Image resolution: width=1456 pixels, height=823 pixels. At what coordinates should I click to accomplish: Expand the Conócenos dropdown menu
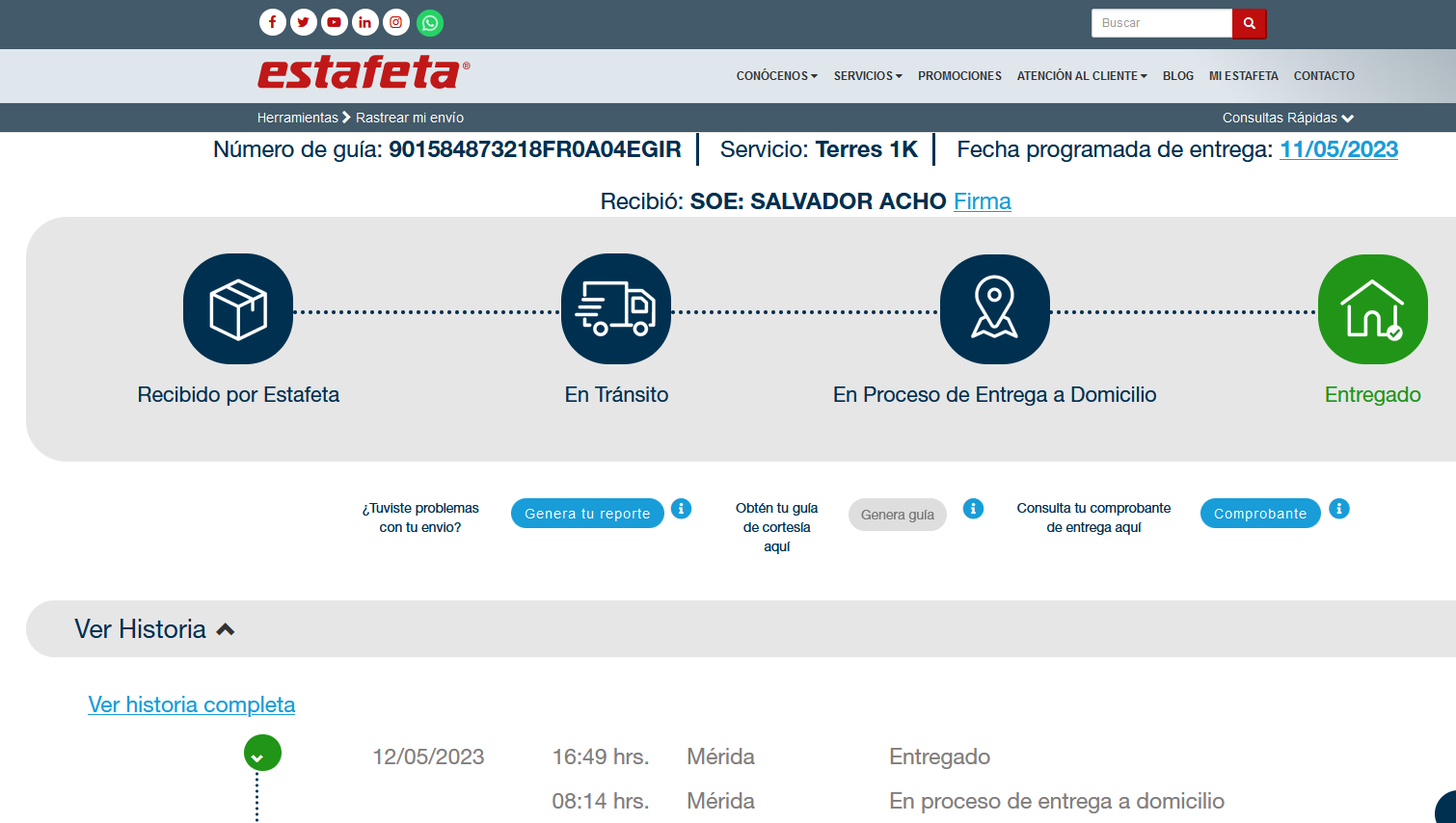click(776, 76)
